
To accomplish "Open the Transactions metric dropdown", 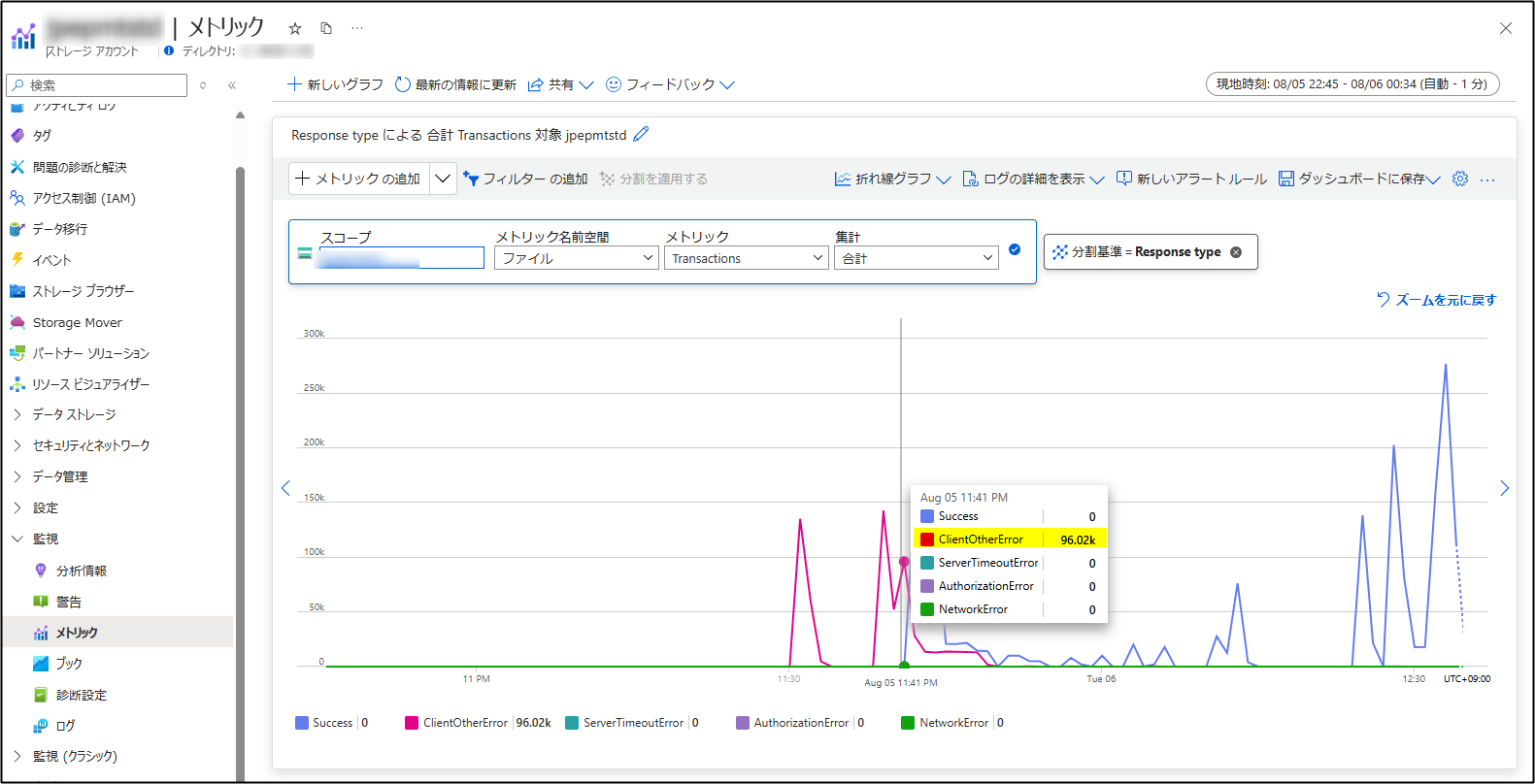I will 746,258.
